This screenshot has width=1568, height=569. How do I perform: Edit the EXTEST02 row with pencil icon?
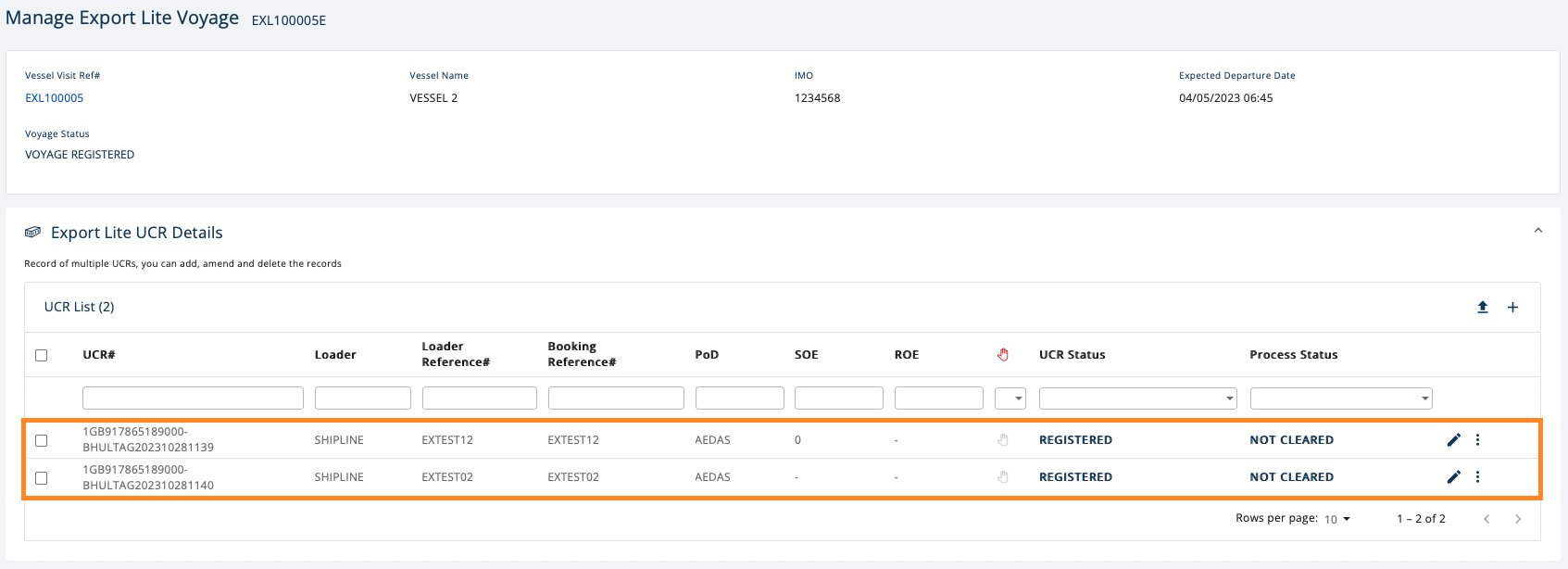point(1453,477)
